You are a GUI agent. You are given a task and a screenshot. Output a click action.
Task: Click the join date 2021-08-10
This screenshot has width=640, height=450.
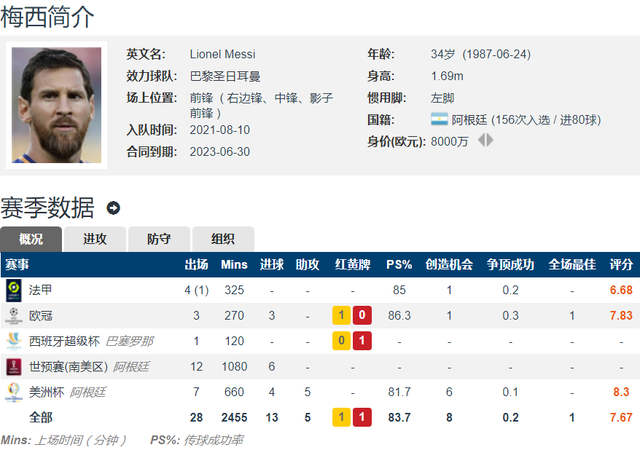(220, 130)
